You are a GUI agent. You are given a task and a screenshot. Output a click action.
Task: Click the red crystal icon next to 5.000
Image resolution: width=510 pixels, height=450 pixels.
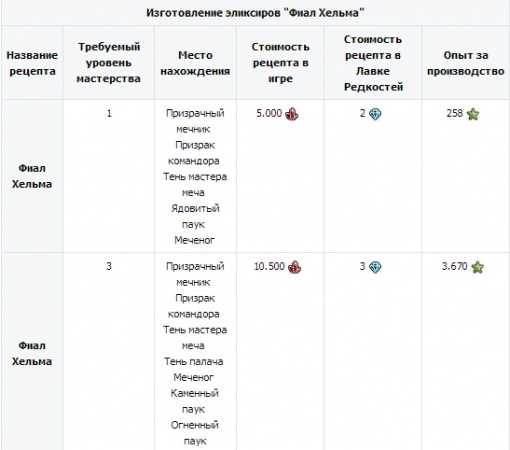[292, 114]
